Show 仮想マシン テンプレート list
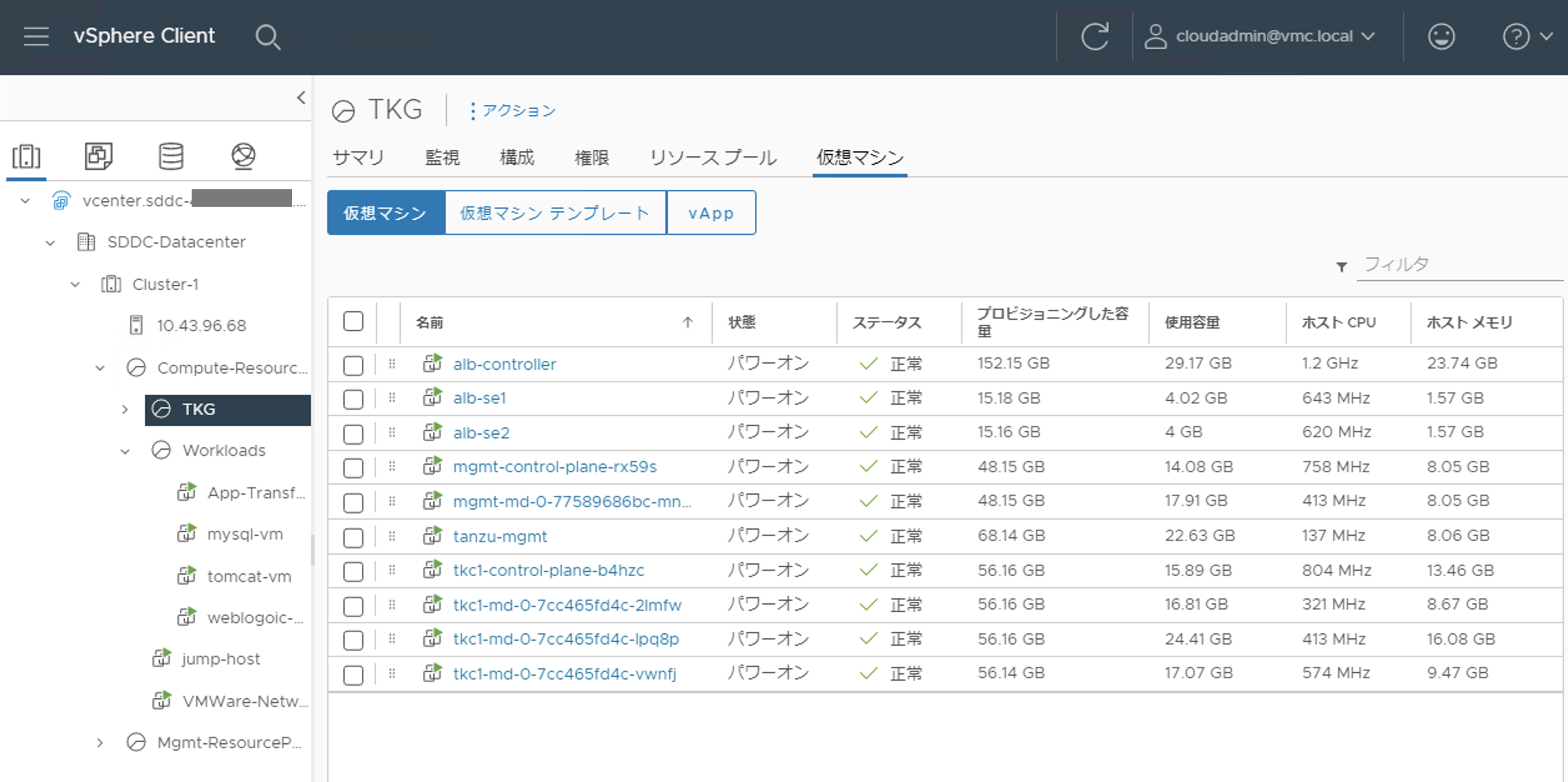 point(556,213)
